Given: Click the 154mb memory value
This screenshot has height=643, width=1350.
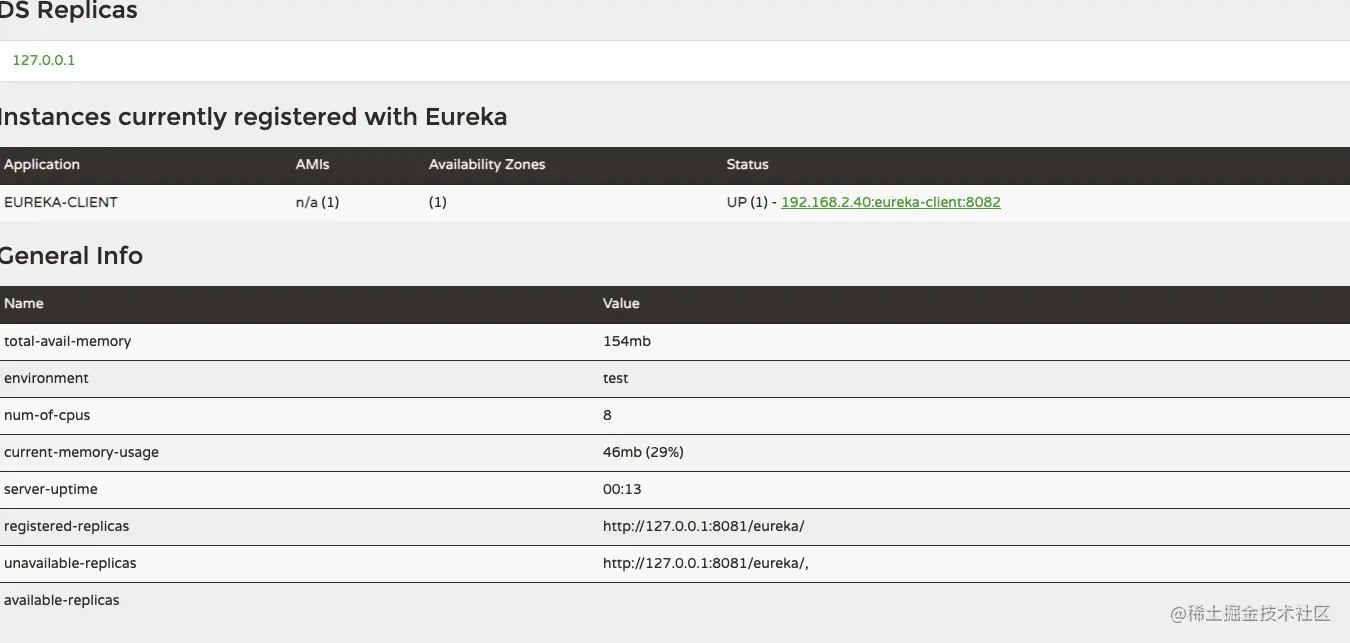Looking at the screenshot, I should (x=627, y=342).
